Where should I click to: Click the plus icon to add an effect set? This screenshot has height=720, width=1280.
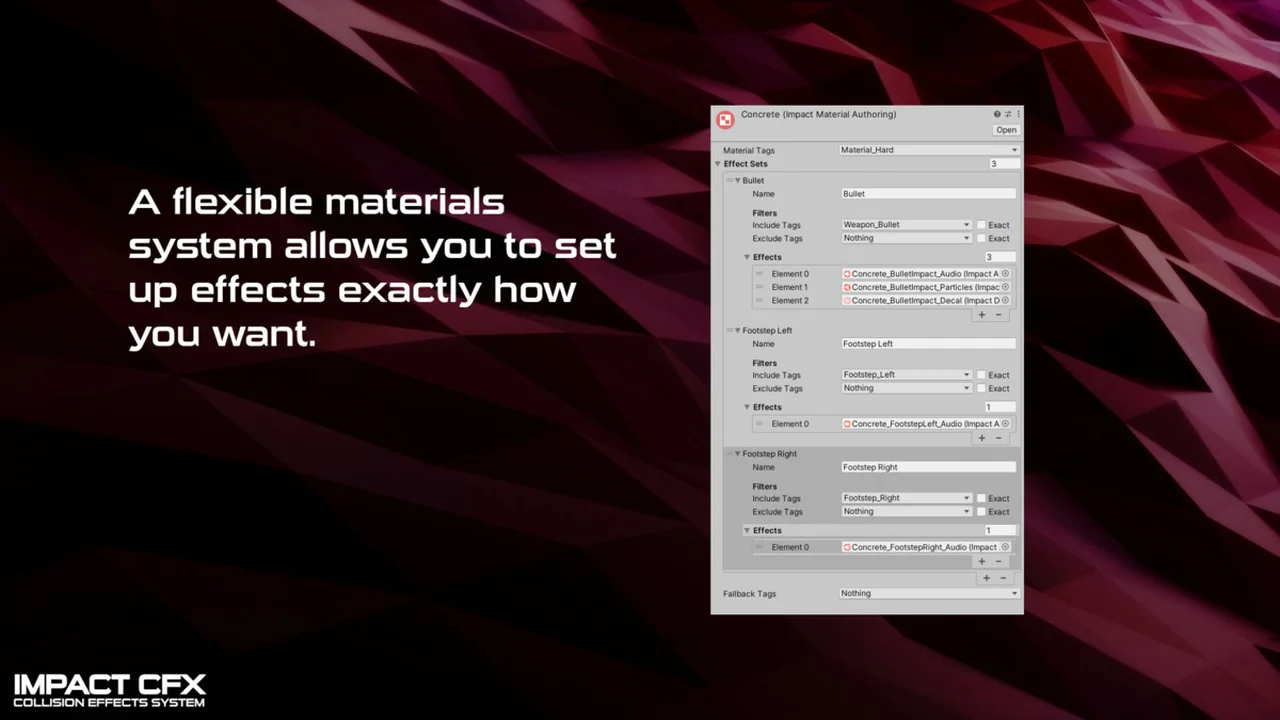(986, 578)
